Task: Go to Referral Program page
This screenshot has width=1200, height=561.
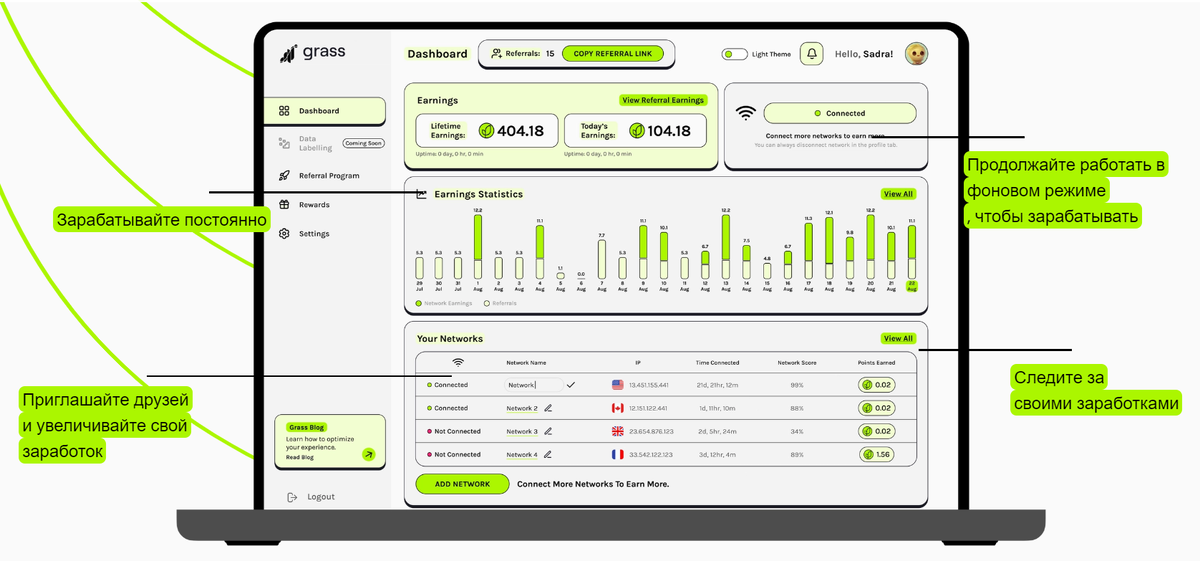Action: click(x=329, y=176)
